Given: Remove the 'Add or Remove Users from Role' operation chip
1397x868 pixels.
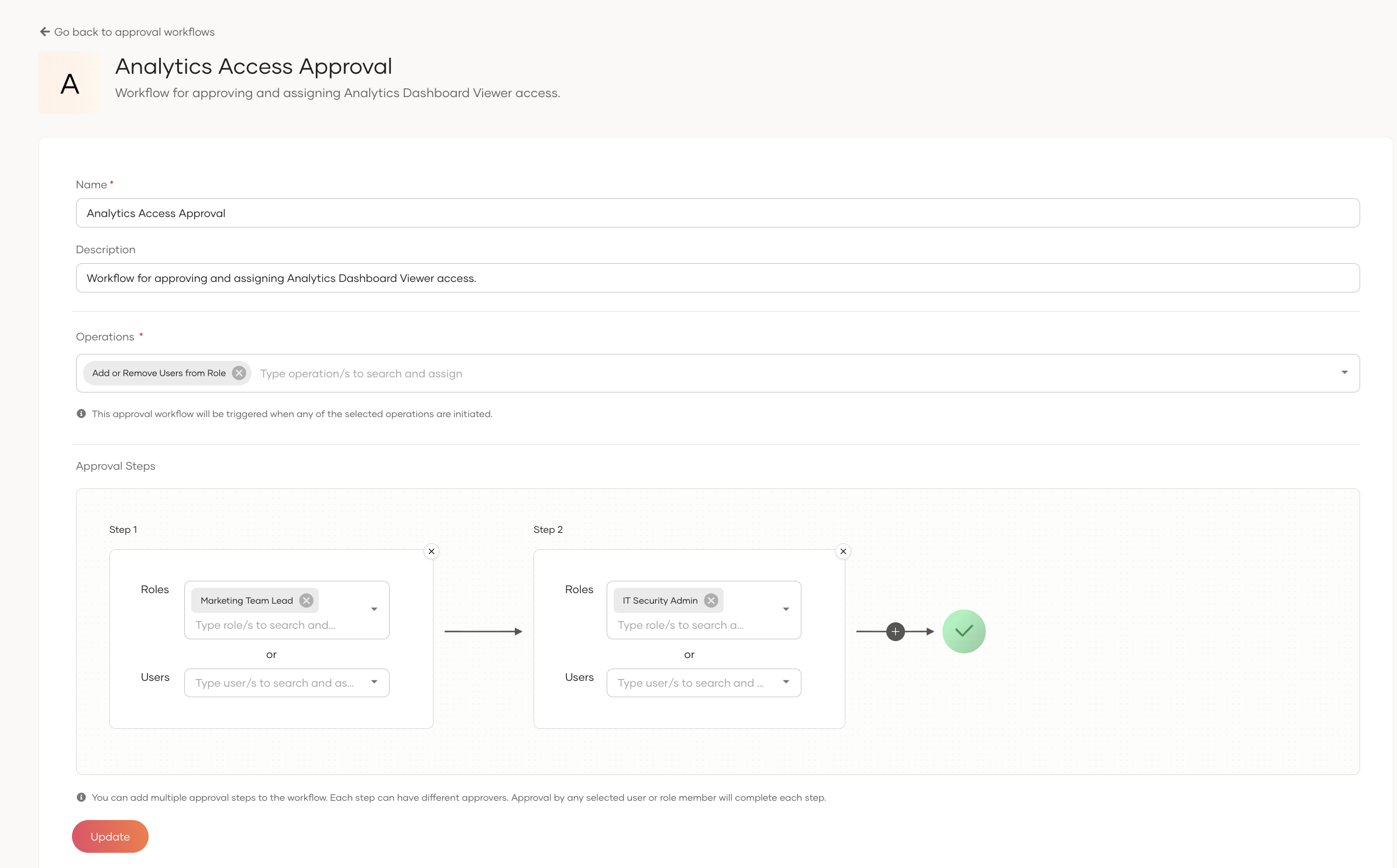Looking at the screenshot, I should [238, 373].
